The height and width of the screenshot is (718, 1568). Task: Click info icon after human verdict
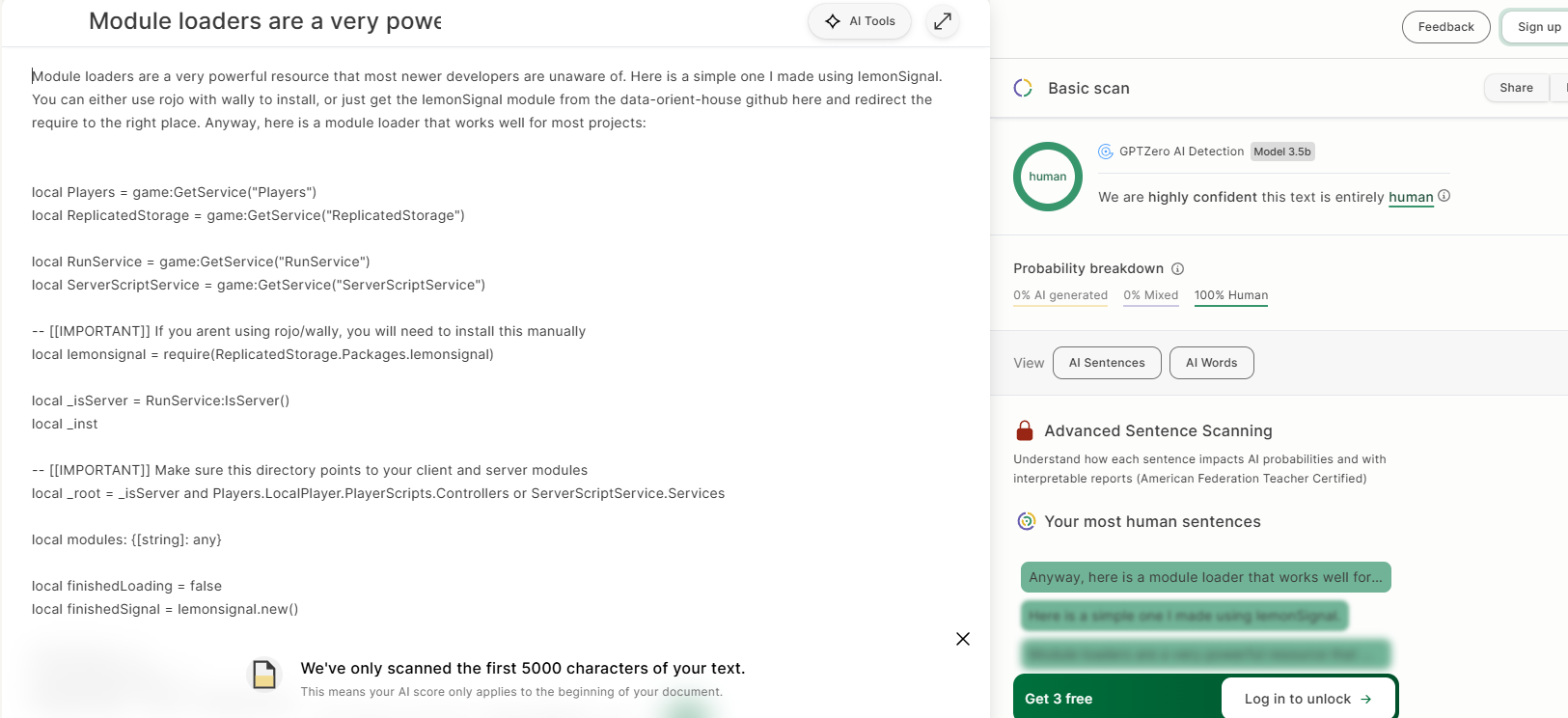1444,196
